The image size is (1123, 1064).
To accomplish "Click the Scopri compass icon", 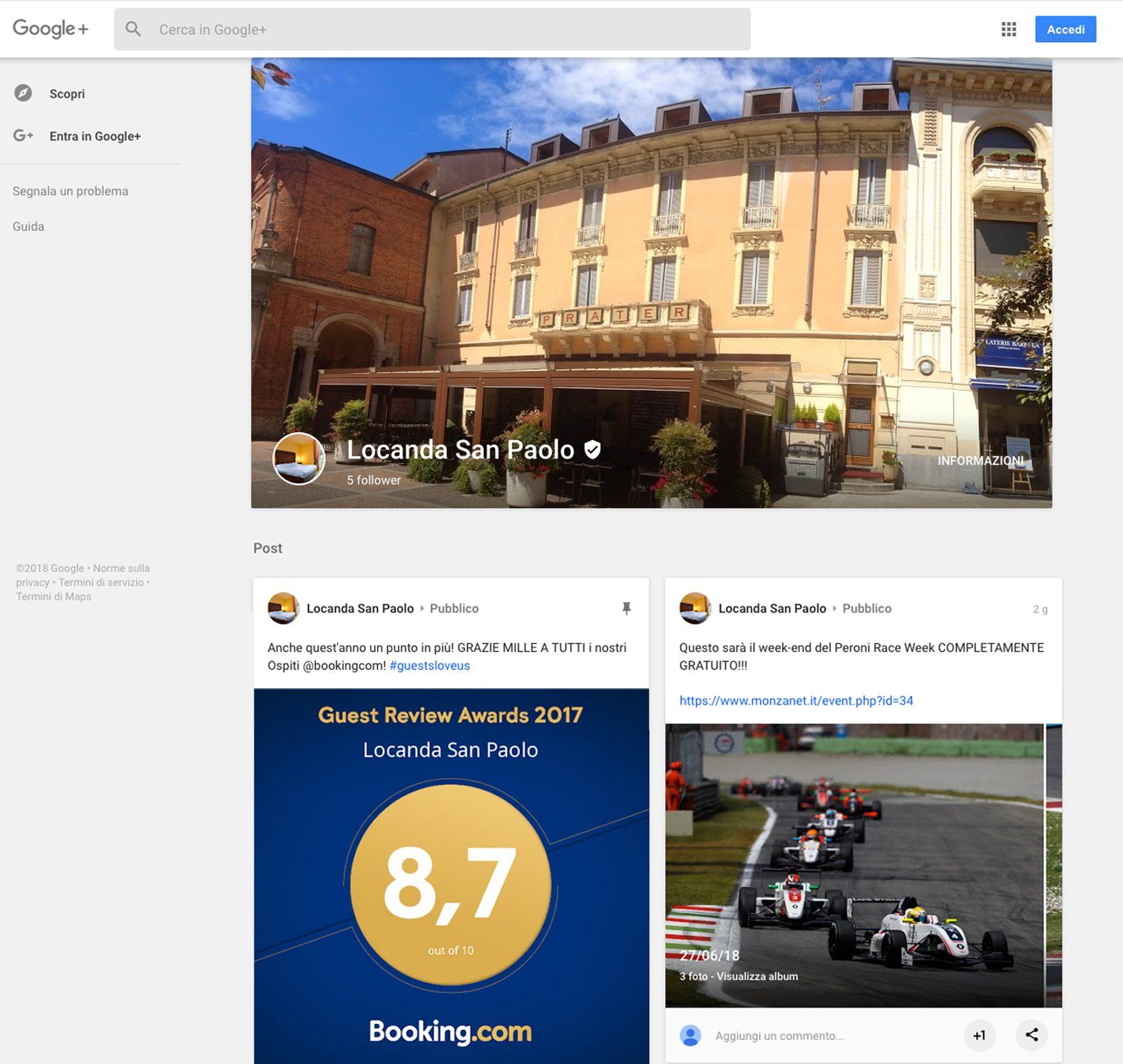I will [23, 93].
